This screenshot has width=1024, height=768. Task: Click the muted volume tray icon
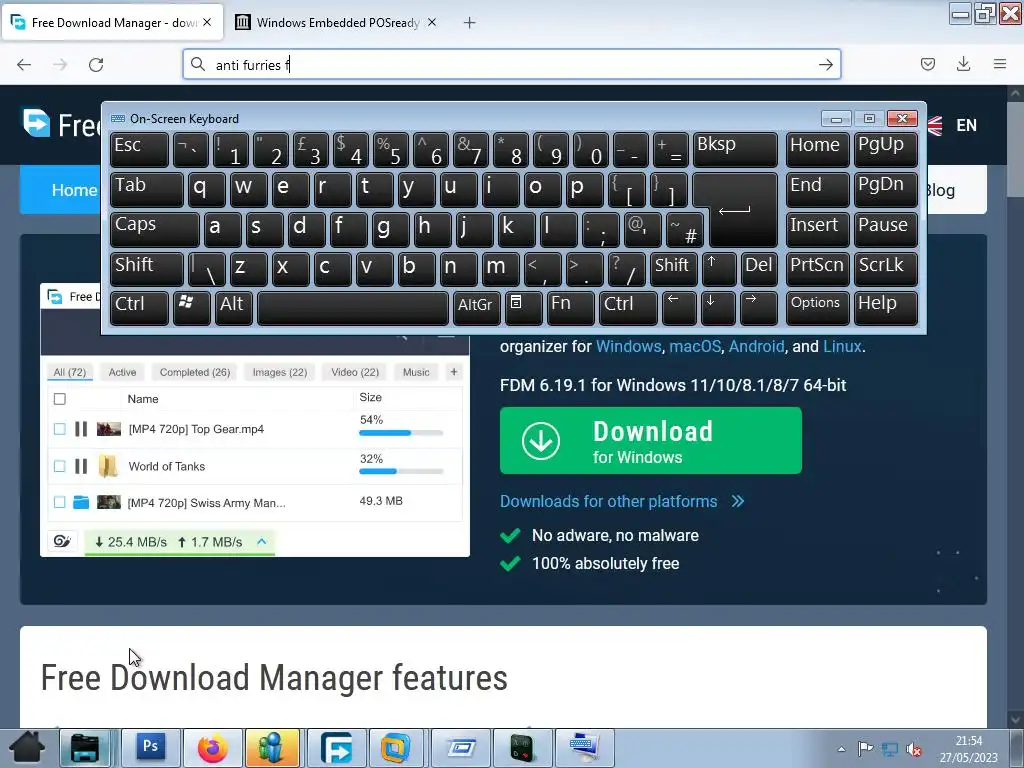[x=914, y=749]
